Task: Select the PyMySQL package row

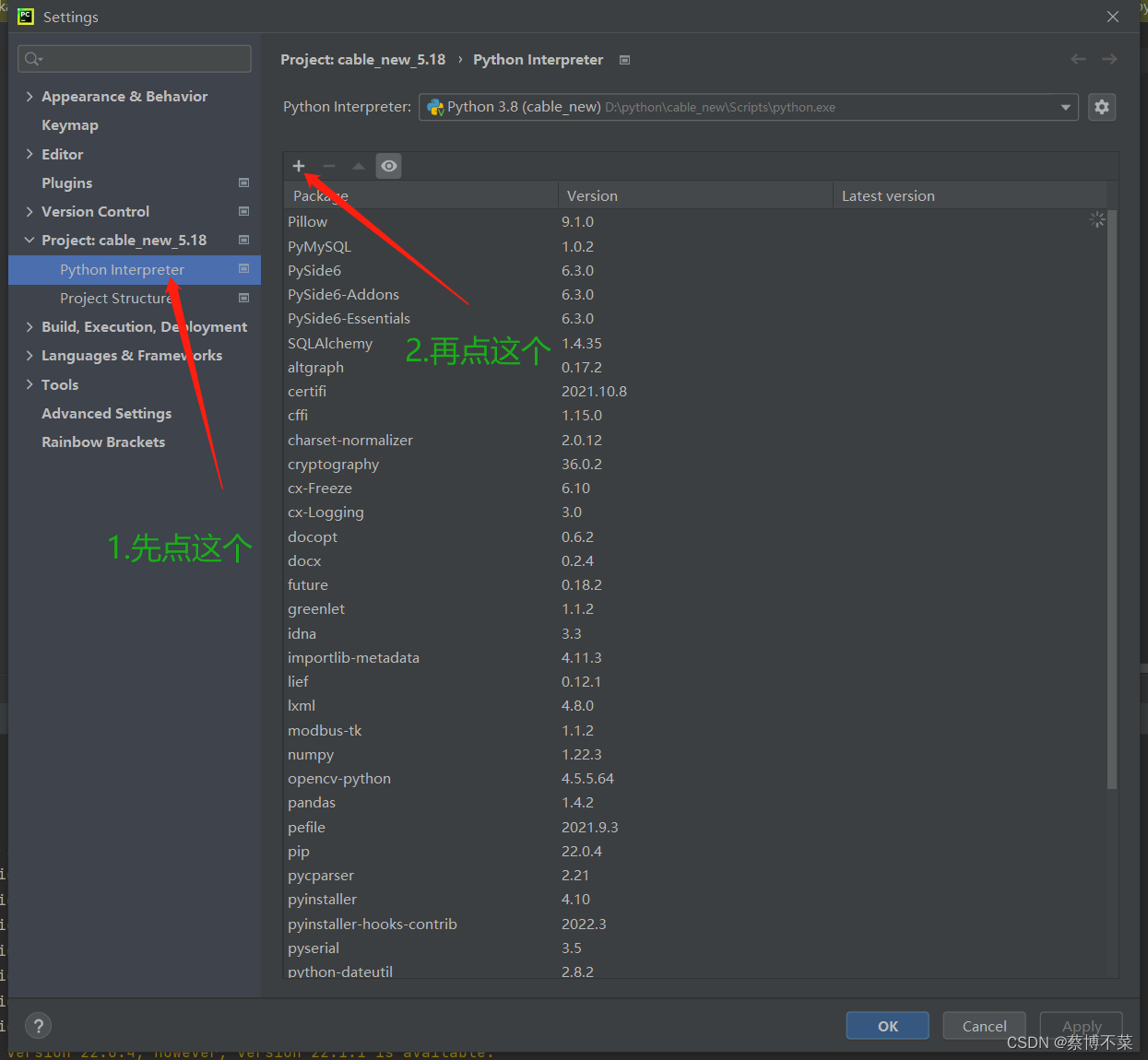Action: click(695, 246)
